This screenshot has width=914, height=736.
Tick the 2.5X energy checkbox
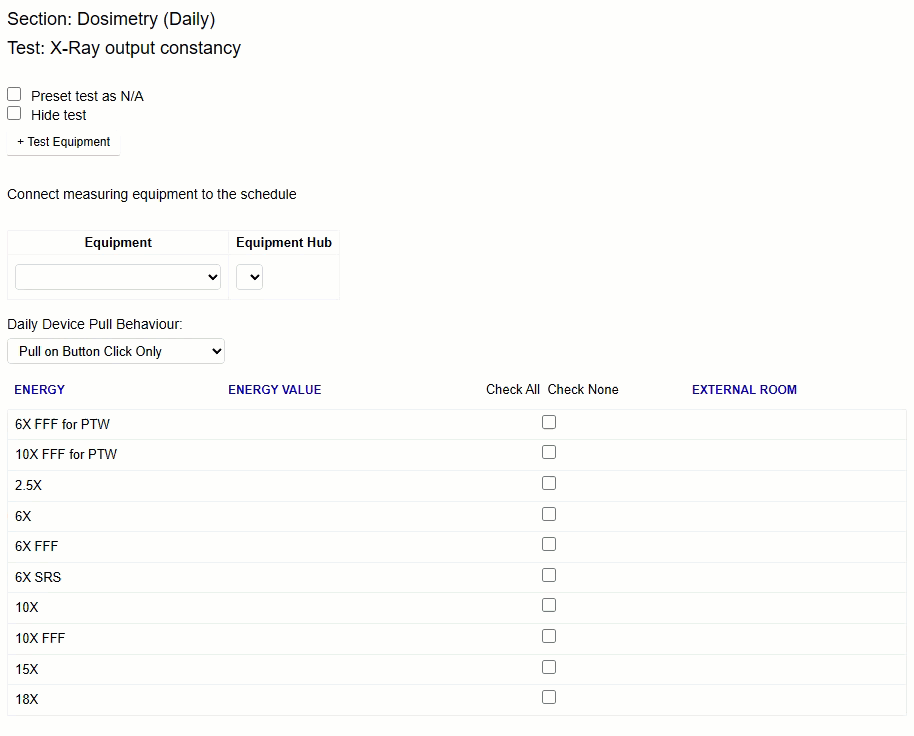click(x=549, y=484)
